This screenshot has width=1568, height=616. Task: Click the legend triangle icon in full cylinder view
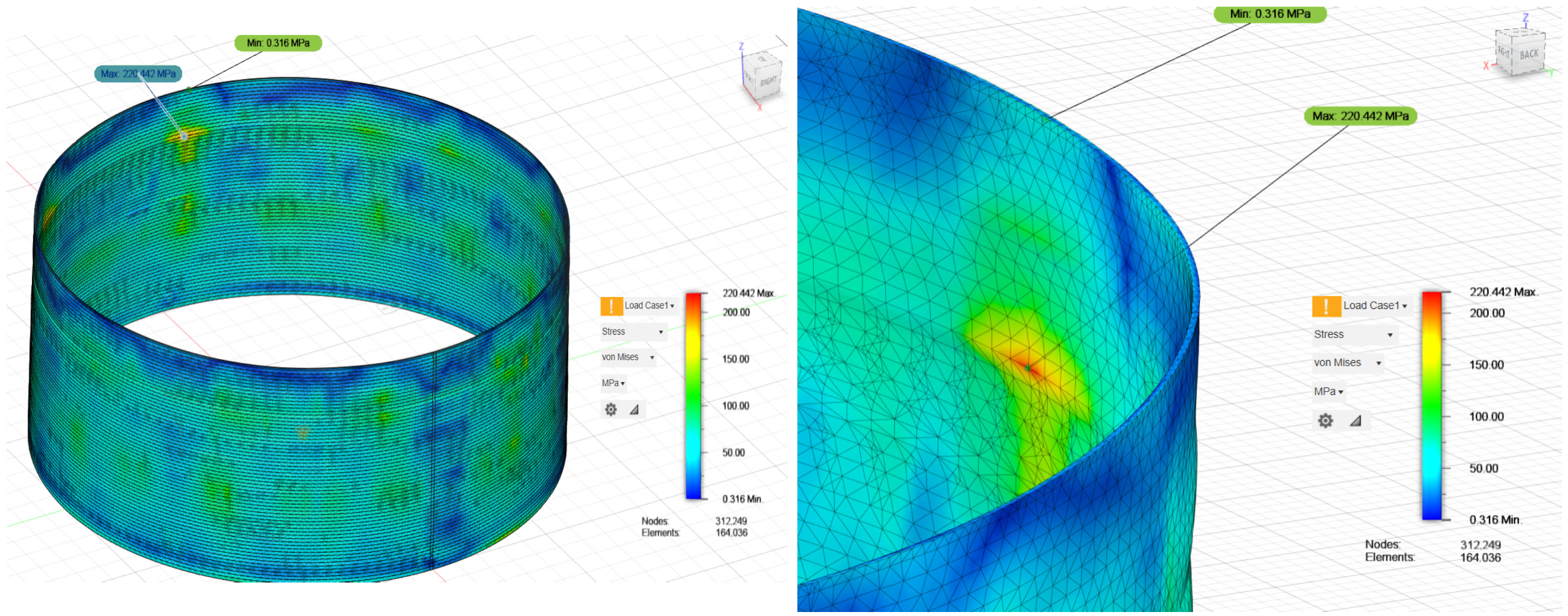pyautogui.click(x=634, y=410)
